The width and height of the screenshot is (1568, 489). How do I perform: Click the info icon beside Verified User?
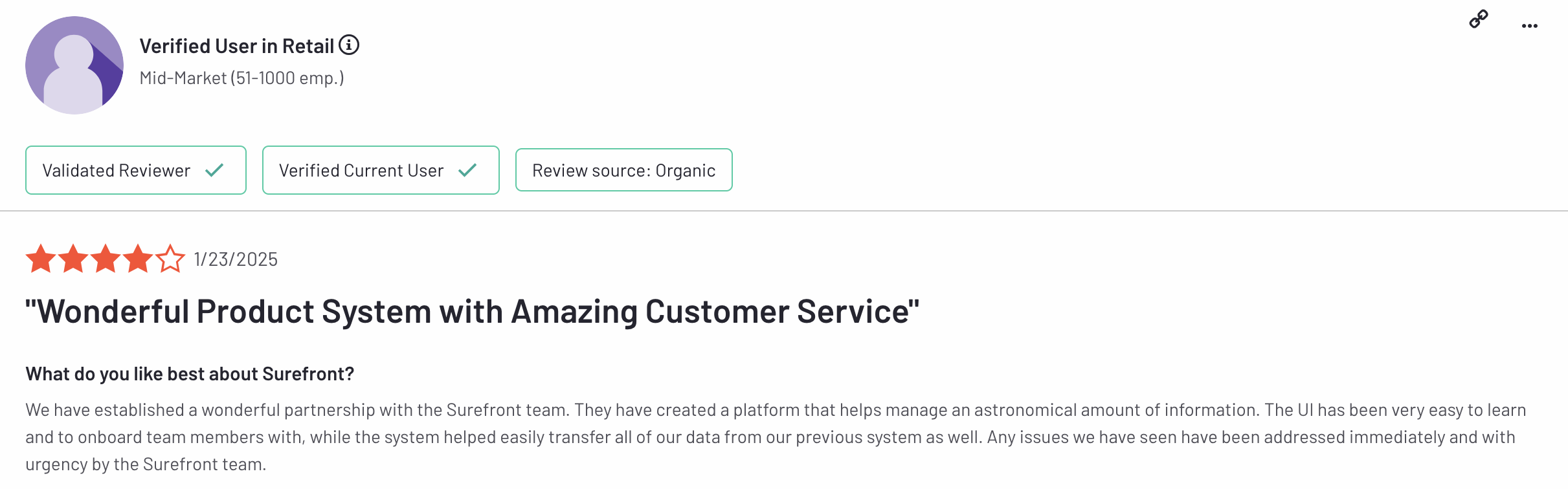(x=349, y=45)
